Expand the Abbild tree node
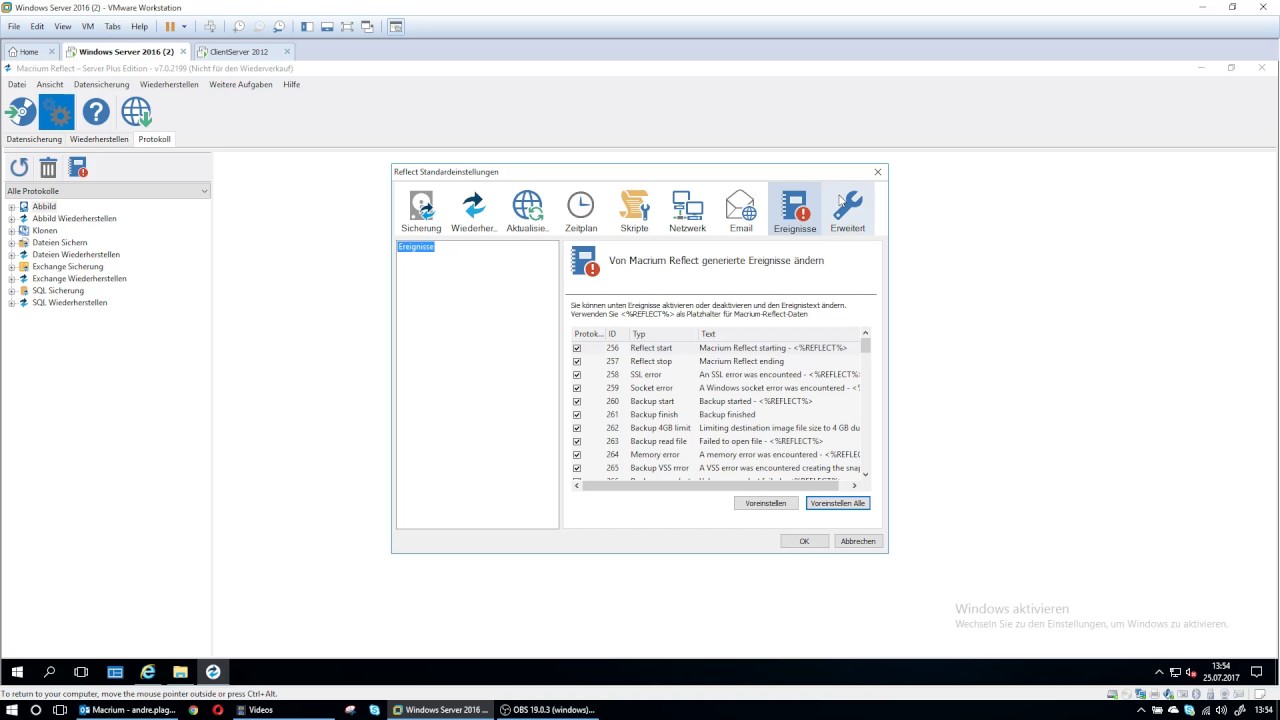Image resolution: width=1280 pixels, height=720 pixels. tap(12, 207)
